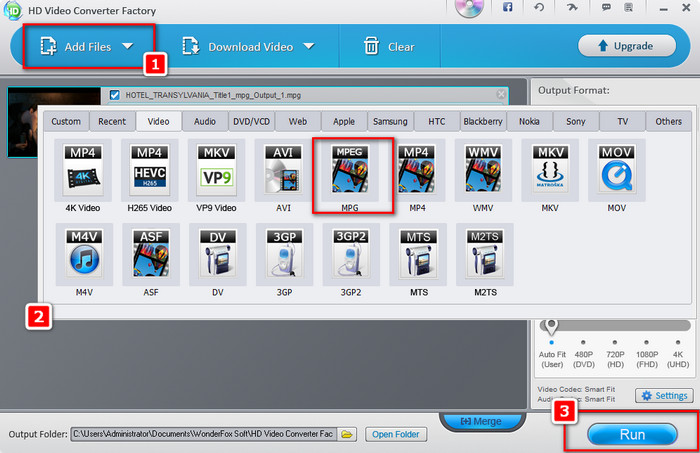700x453 pixels.
Task: Switch to the HTC tab
Action: tap(437, 121)
